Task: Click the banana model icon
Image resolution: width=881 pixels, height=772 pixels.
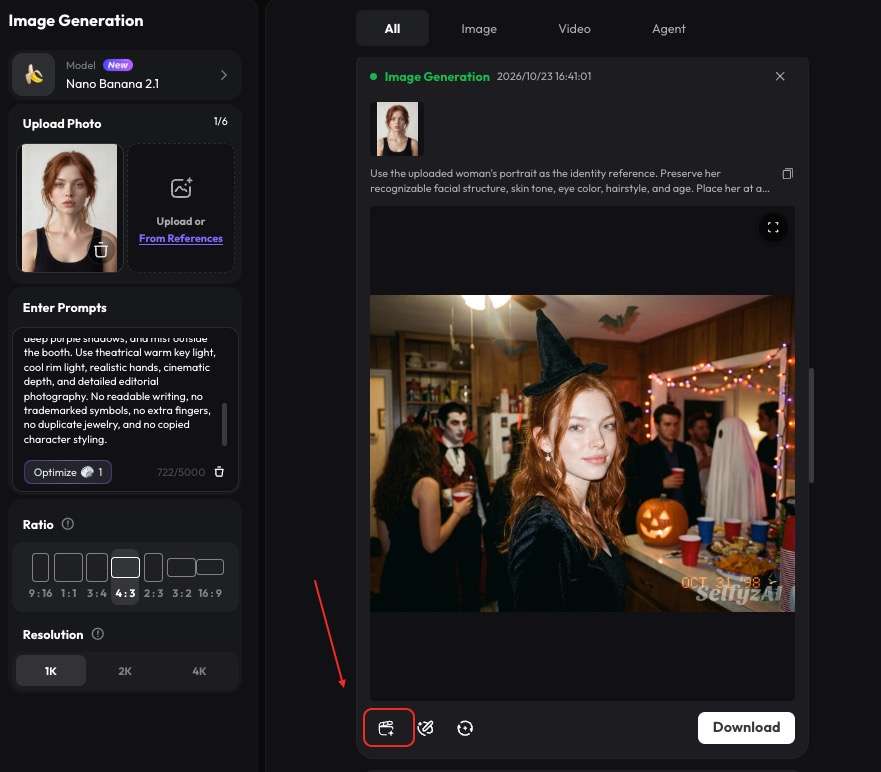Action: pos(34,75)
